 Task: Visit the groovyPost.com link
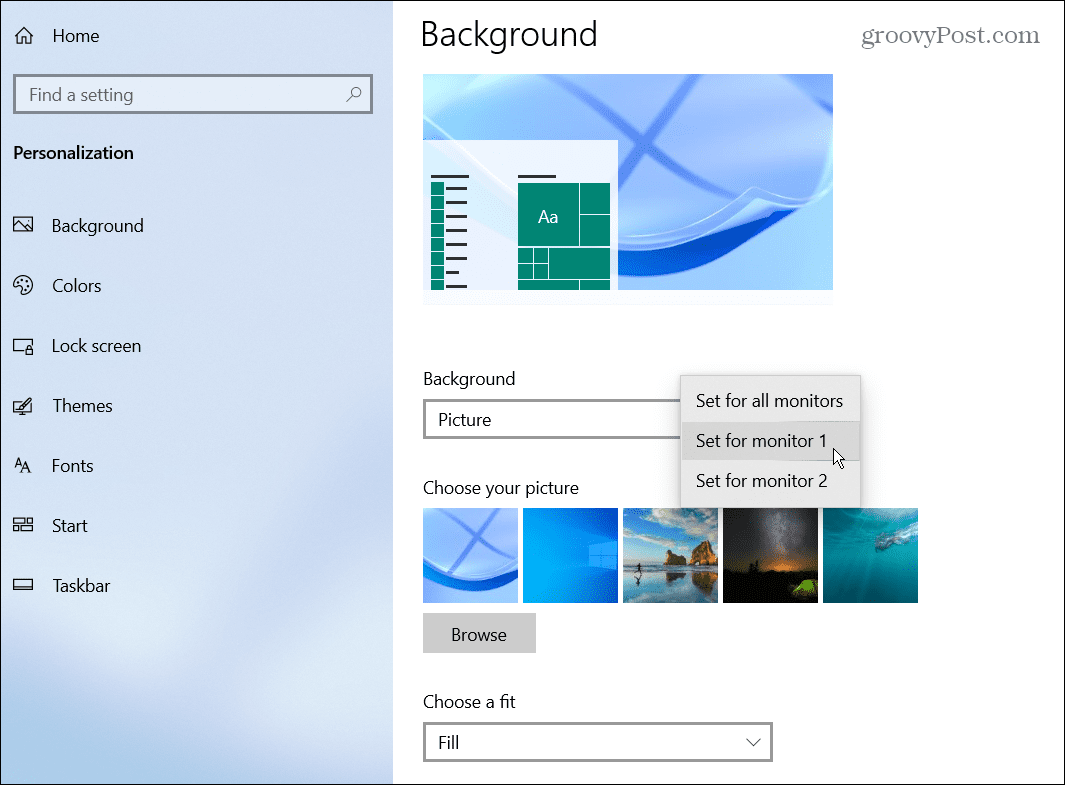(x=950, y=36)
